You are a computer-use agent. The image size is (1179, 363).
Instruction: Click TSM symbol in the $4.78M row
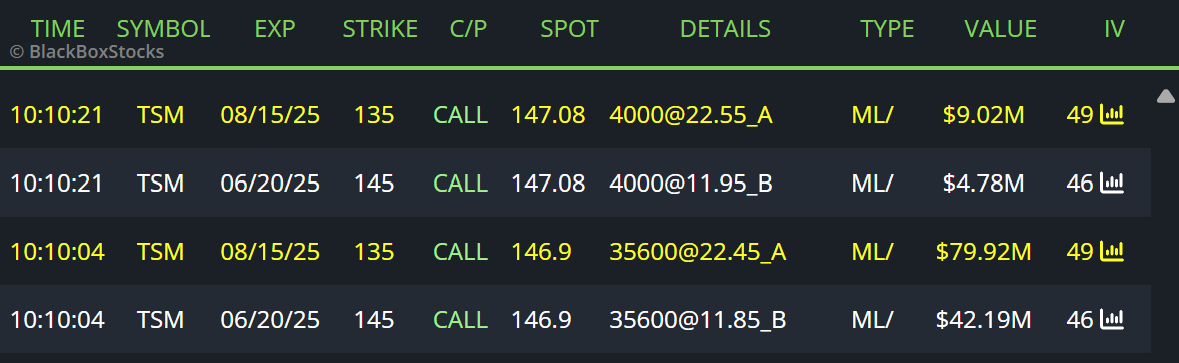pyautogui.click(x=160, y=183)
